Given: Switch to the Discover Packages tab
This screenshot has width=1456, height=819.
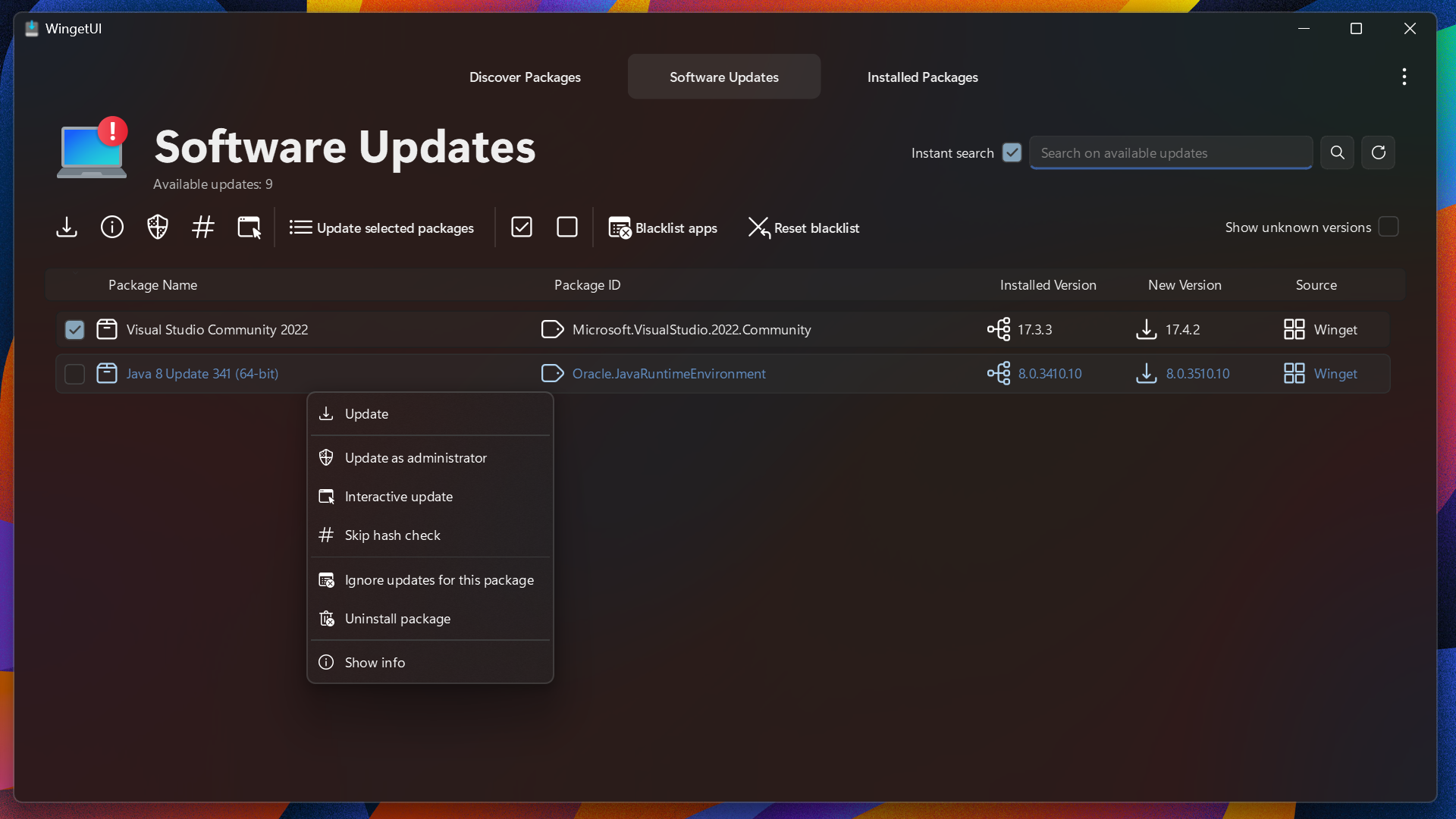Looking at the screenshot, I should [525, 77].
